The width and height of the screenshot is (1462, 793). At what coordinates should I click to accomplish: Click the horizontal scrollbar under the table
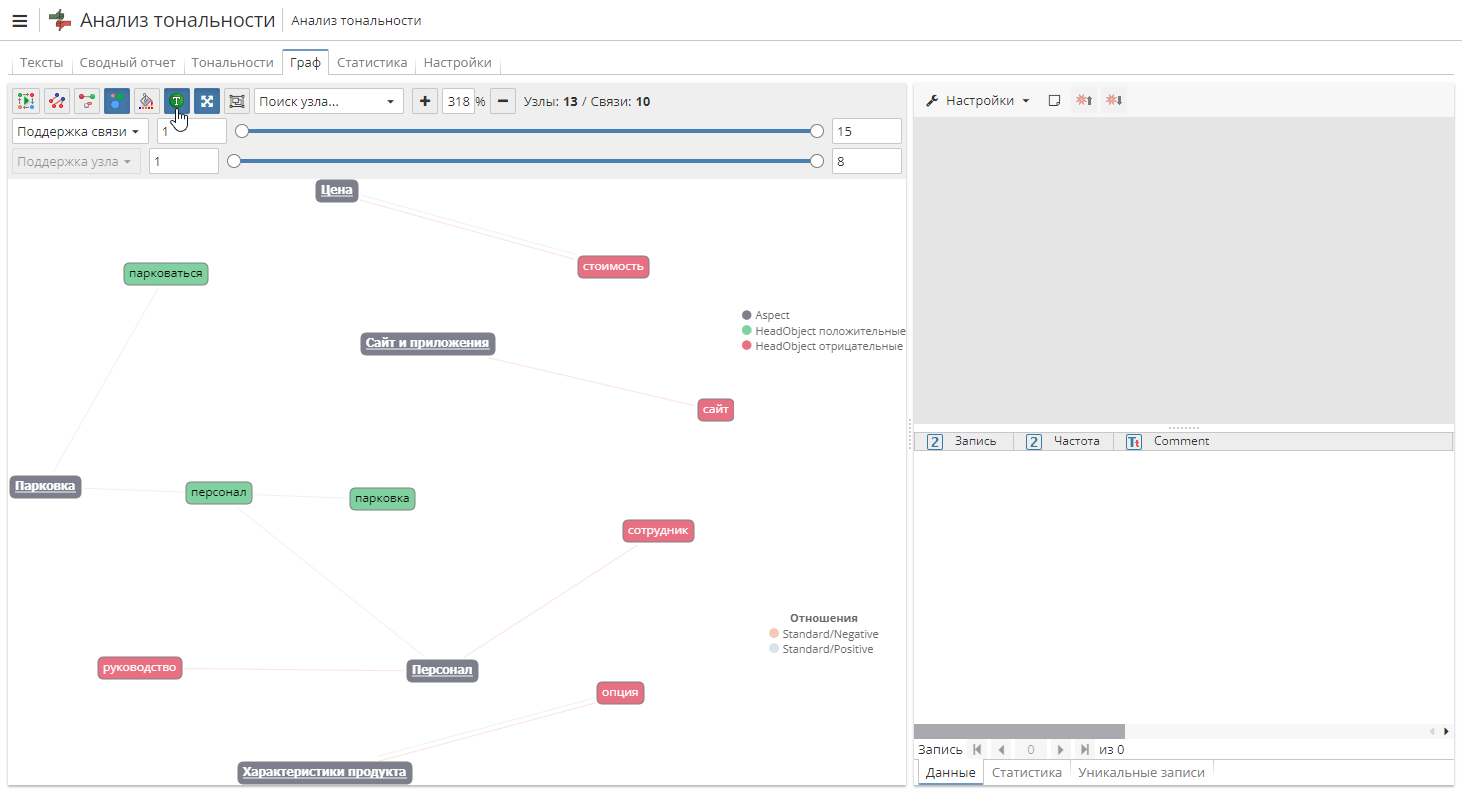coord(1019,732)
